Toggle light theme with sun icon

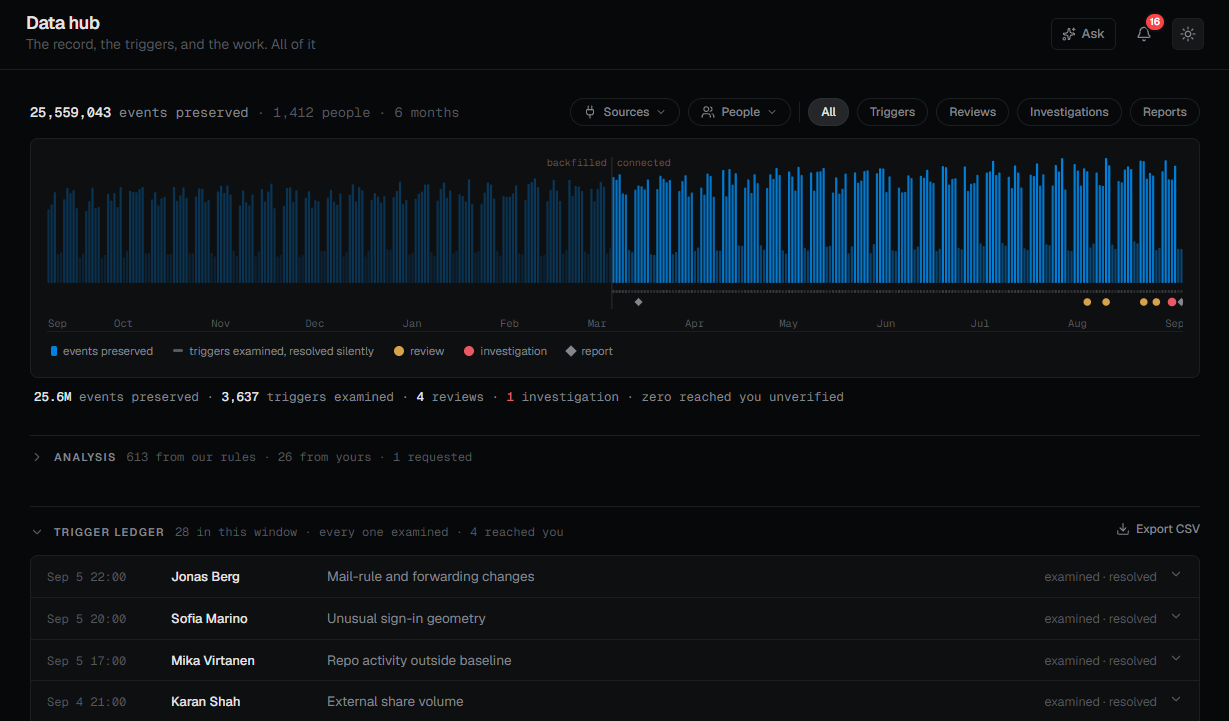(1188, 34)
